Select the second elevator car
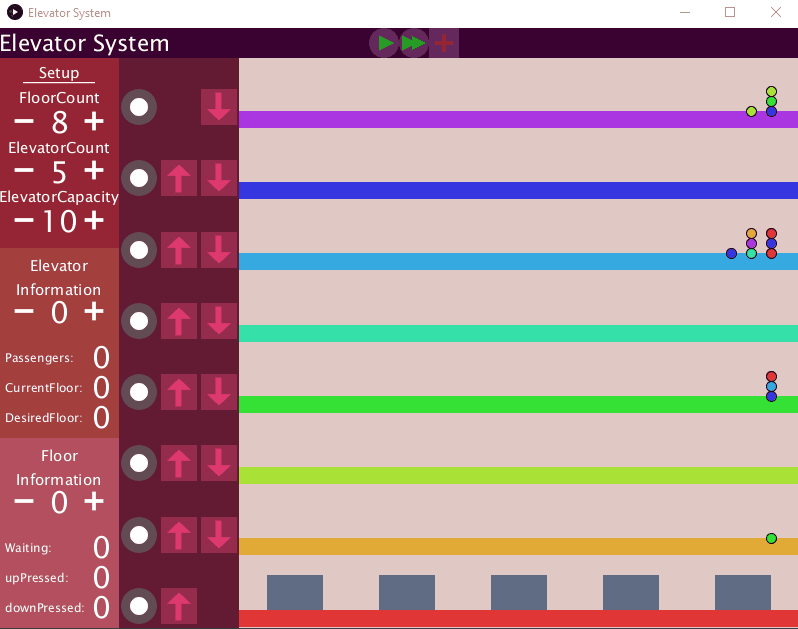Screen dimensions: 798x629 coord(407,592)
